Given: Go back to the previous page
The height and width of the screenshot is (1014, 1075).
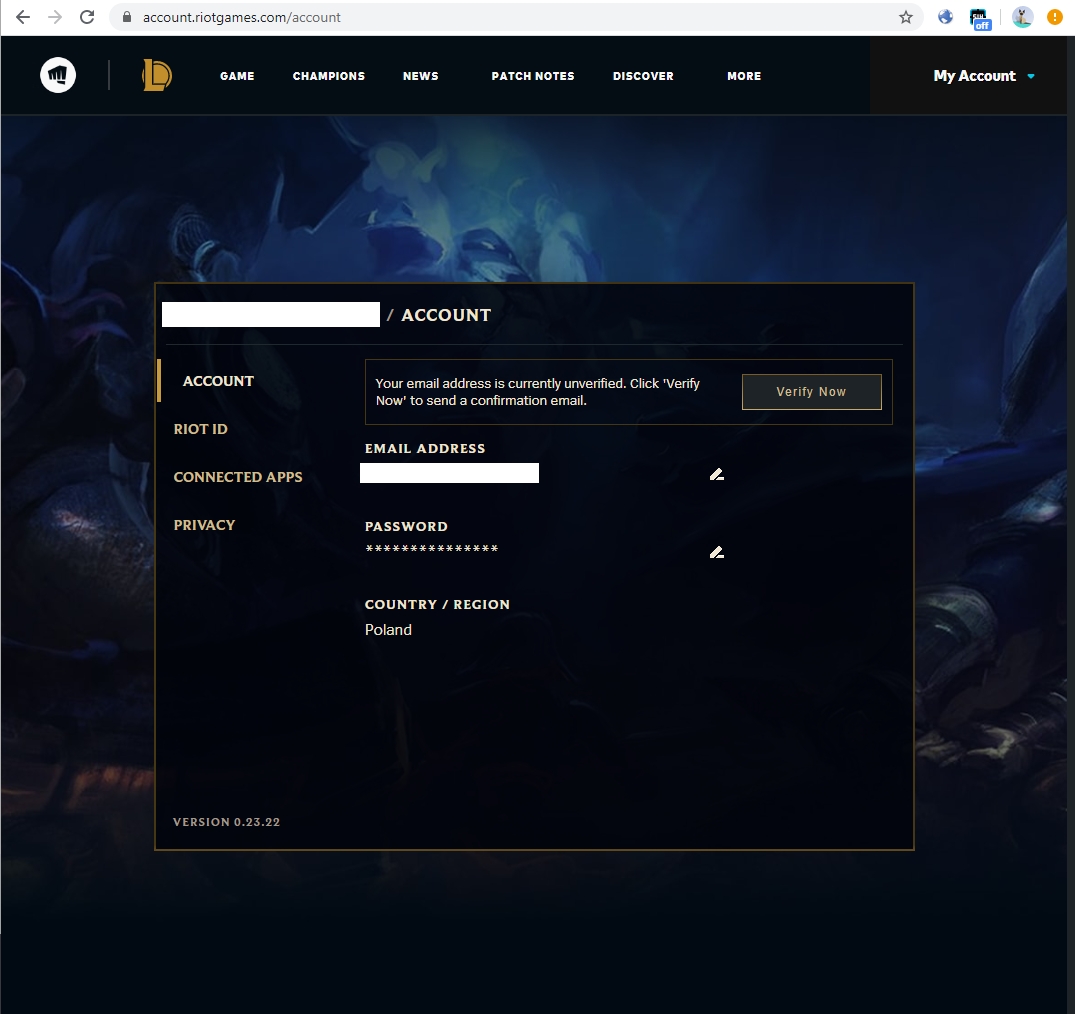Looking at the screenshot, I should (23, 17).
